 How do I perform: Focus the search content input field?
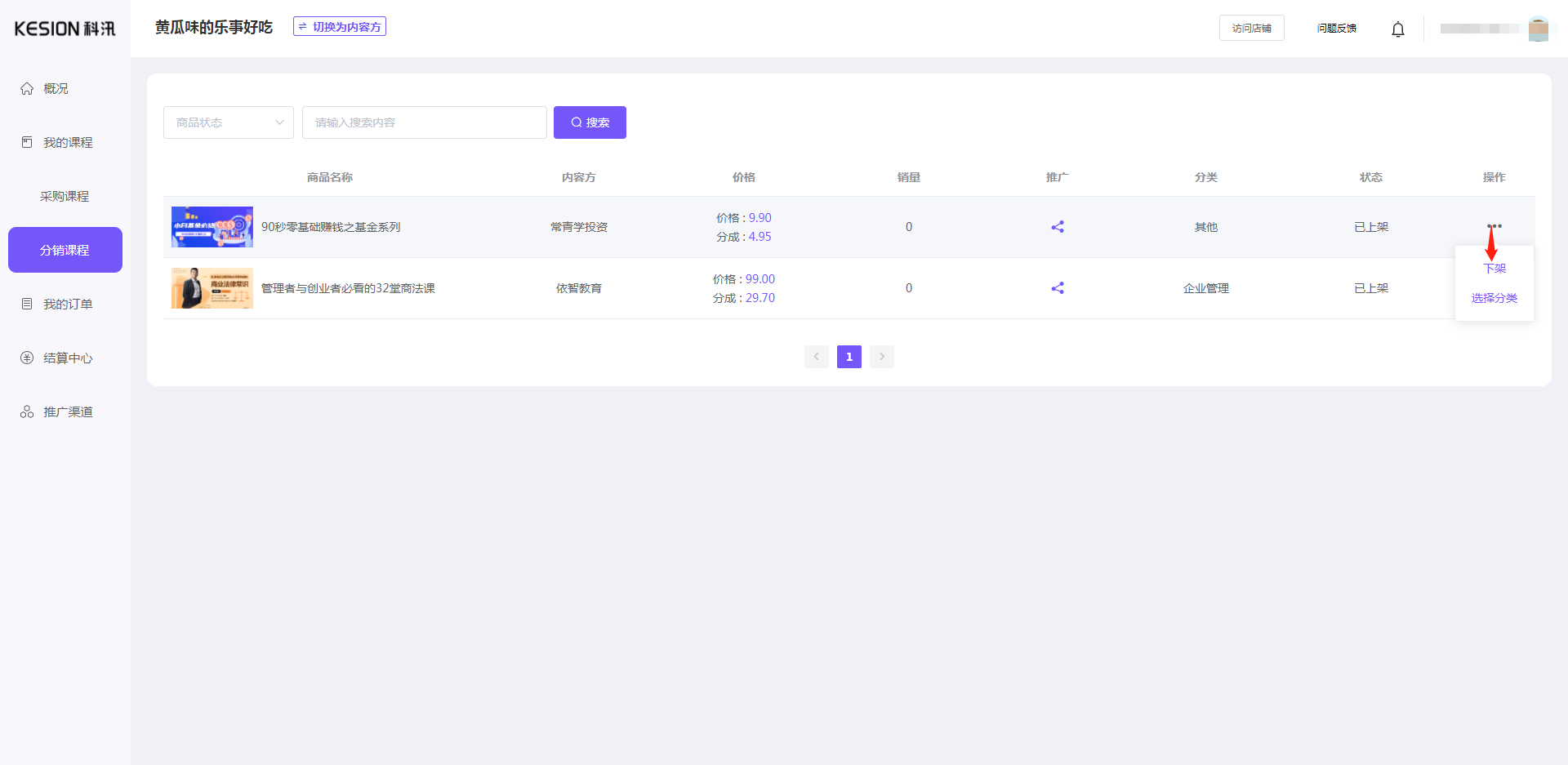coord(424,122)
